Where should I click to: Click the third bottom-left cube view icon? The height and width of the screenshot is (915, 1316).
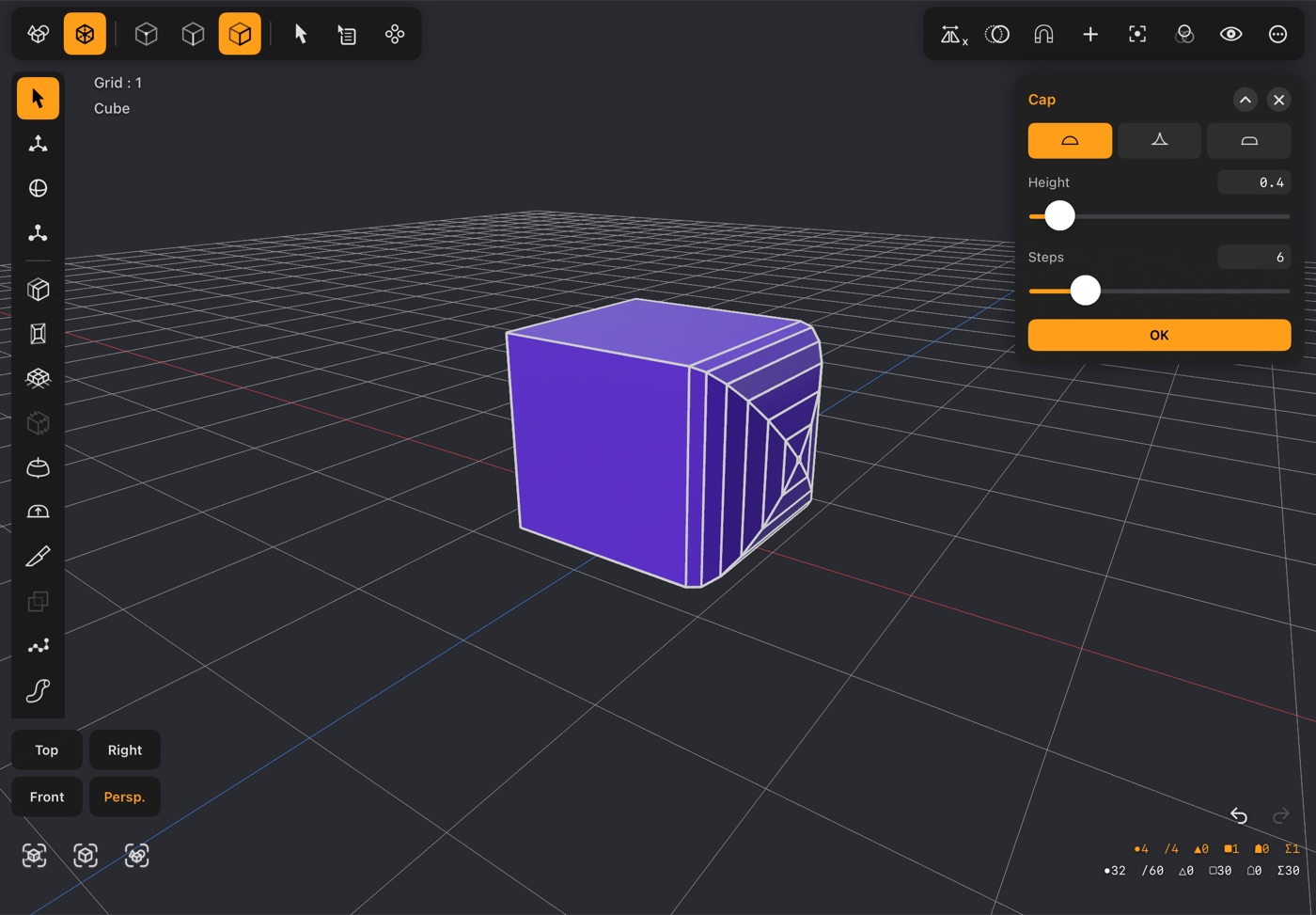click(x=136, y=855)
